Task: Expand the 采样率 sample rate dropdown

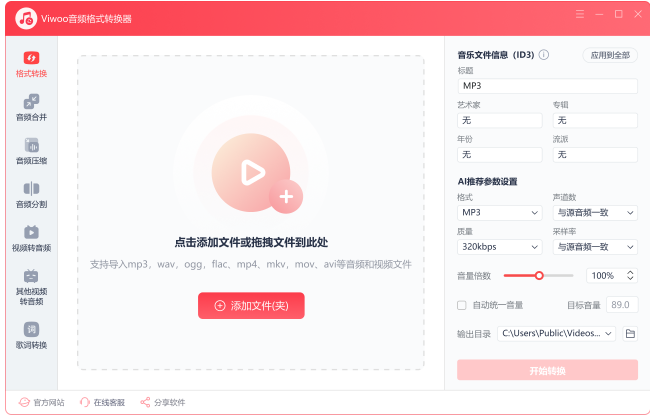Action: (x=595, y=247)
